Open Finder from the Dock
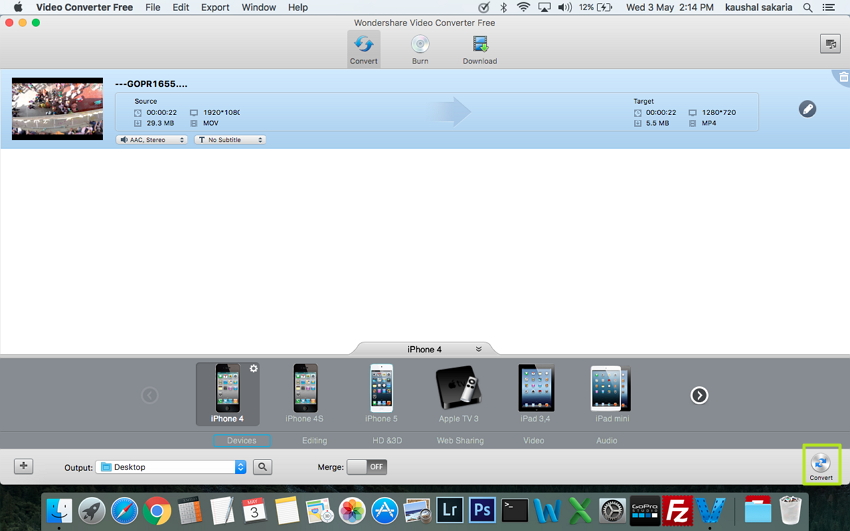Image resolution: width=850 pixels, height=531 pixels. [59, 510]
